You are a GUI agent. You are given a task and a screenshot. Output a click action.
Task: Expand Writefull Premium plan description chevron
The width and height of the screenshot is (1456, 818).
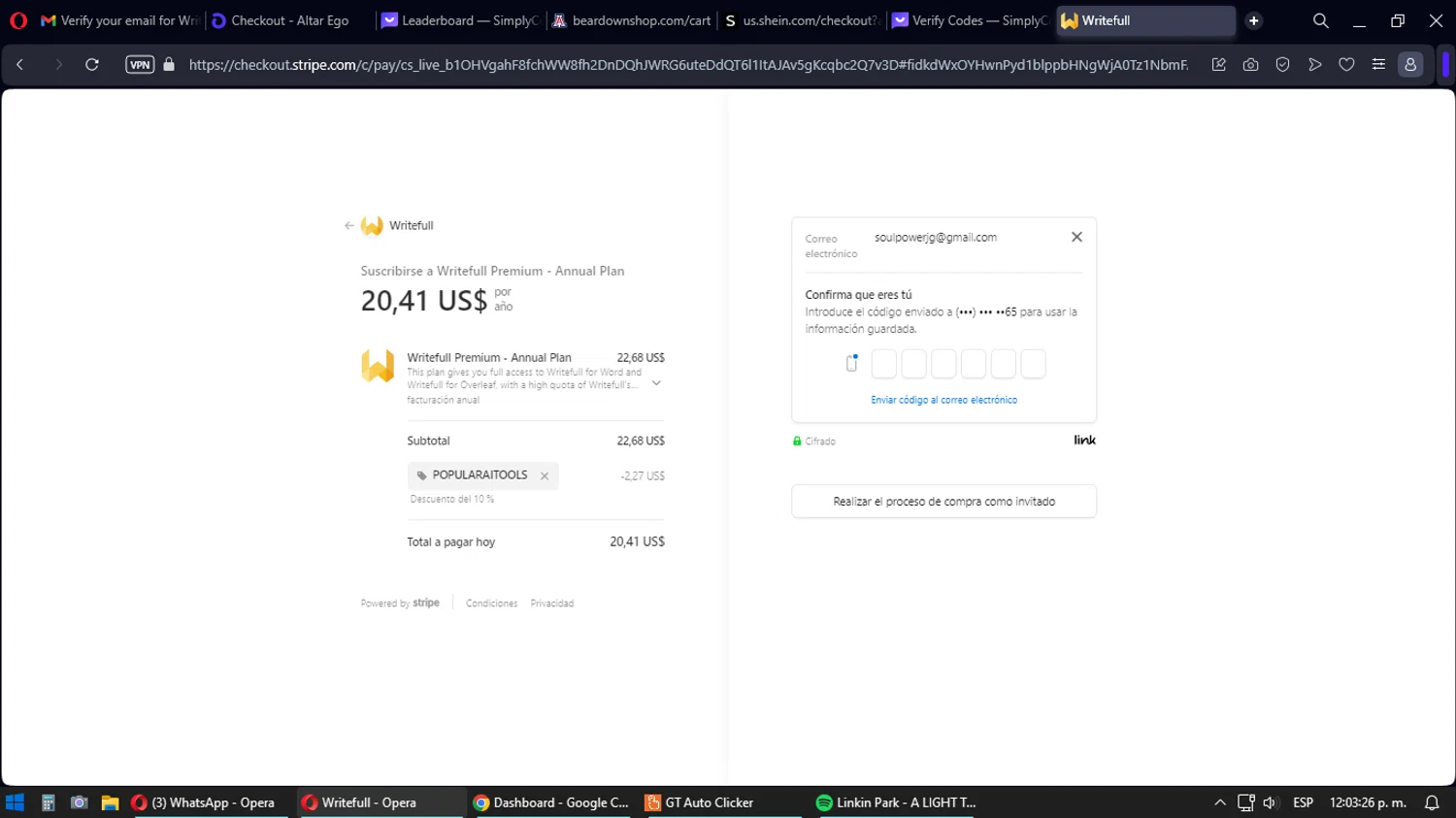[x=656, y=383]
